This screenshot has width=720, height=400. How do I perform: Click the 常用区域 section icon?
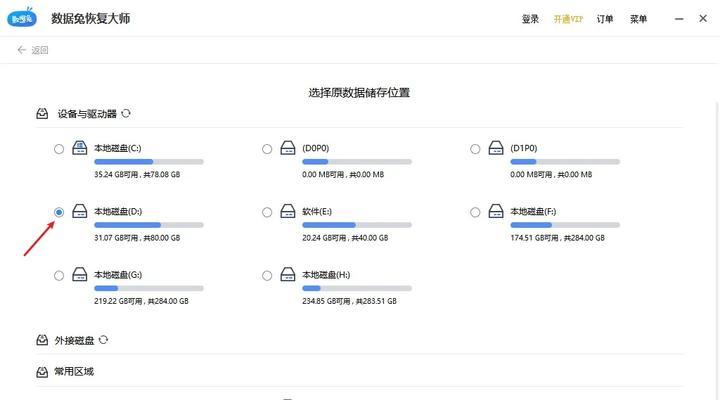(x=42, y=372)
